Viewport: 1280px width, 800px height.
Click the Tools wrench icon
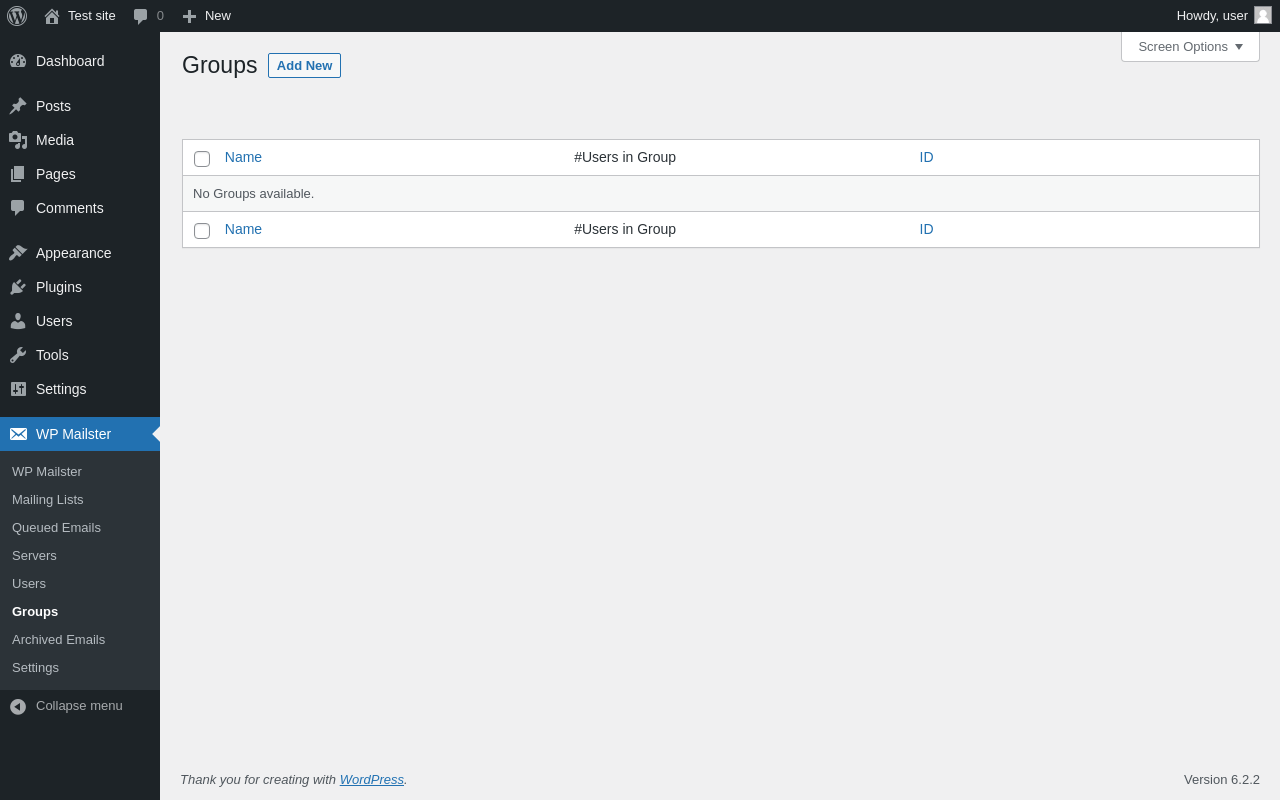pyautogui.click(x=18, y=355)
